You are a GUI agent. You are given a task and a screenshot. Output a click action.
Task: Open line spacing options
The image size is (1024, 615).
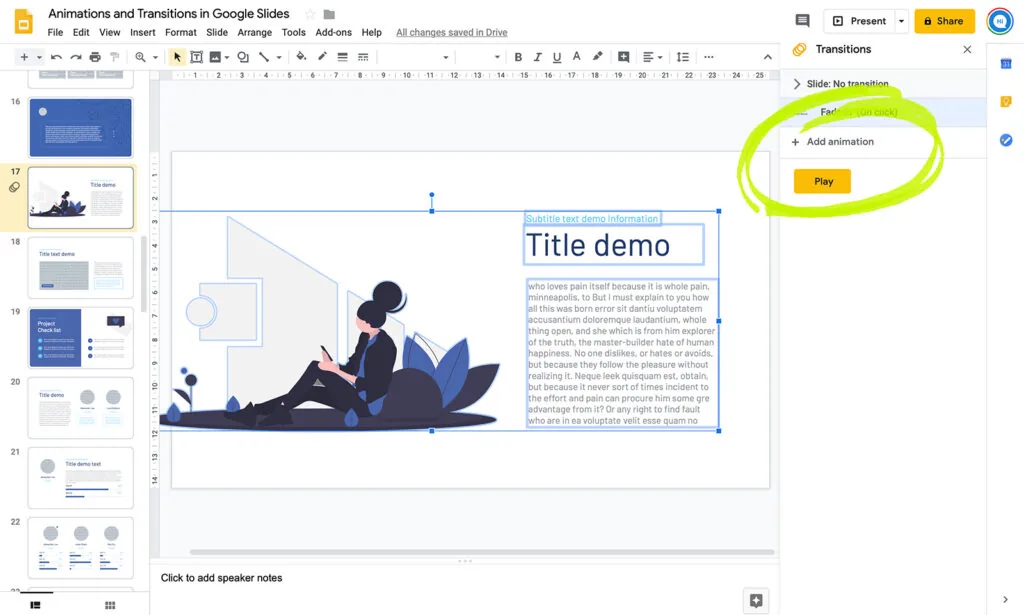pos(682,57)
